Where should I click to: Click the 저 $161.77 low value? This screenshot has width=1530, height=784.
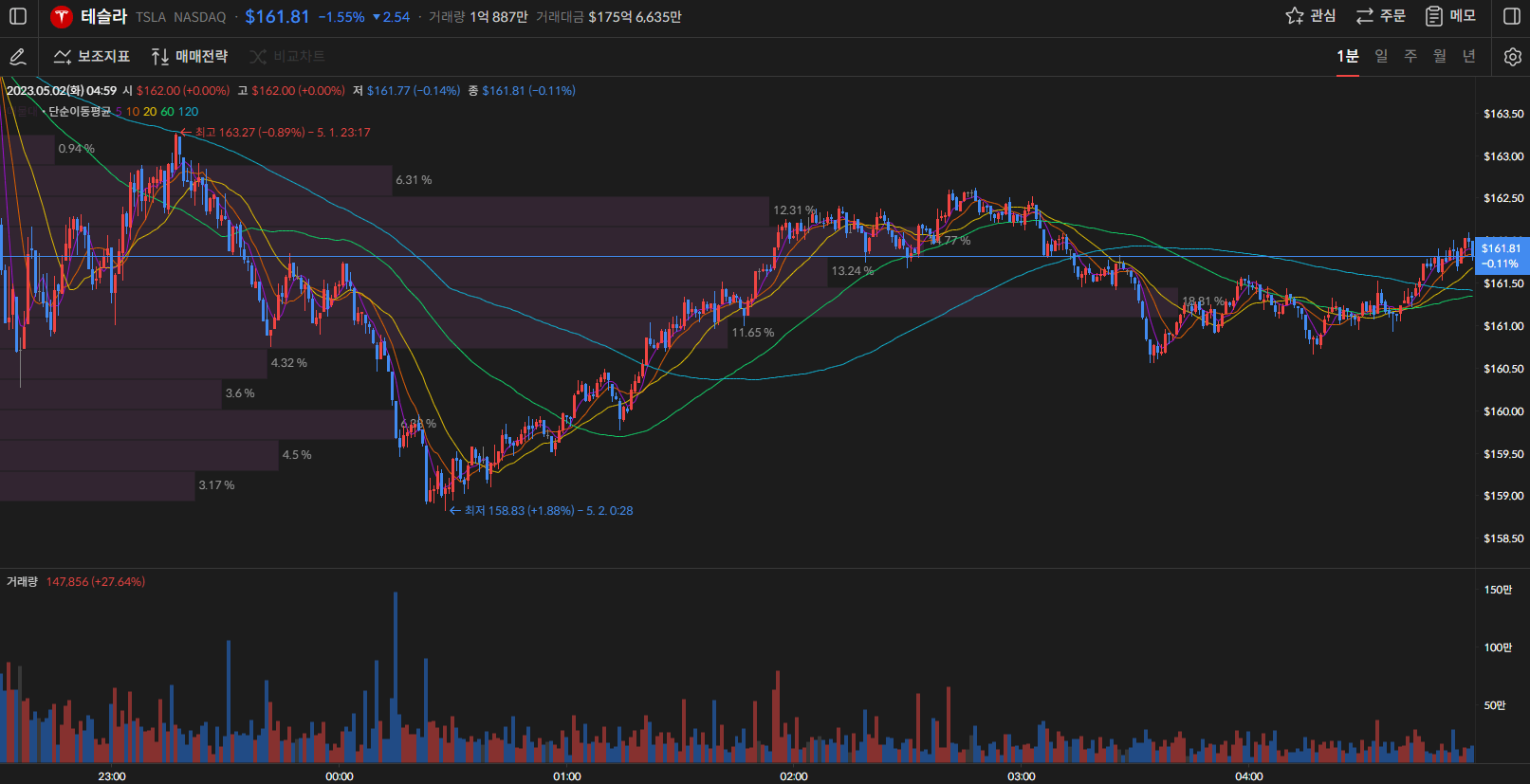(x=407, y=91)
